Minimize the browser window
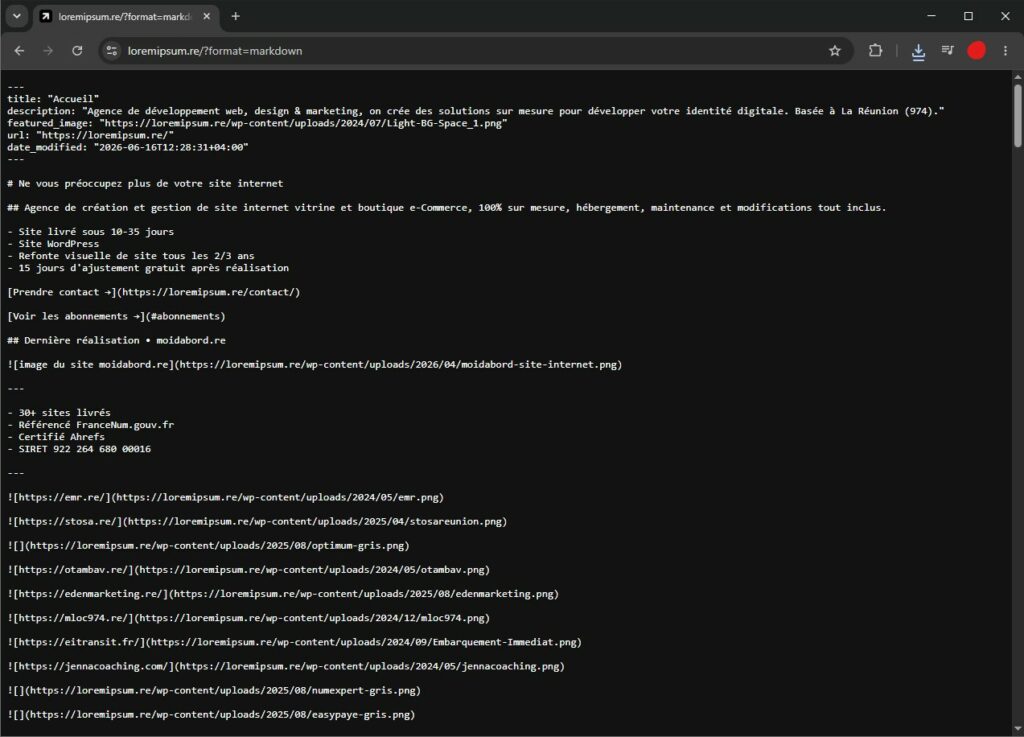This screenshot has width=1024, height=737. pos(931,16)
